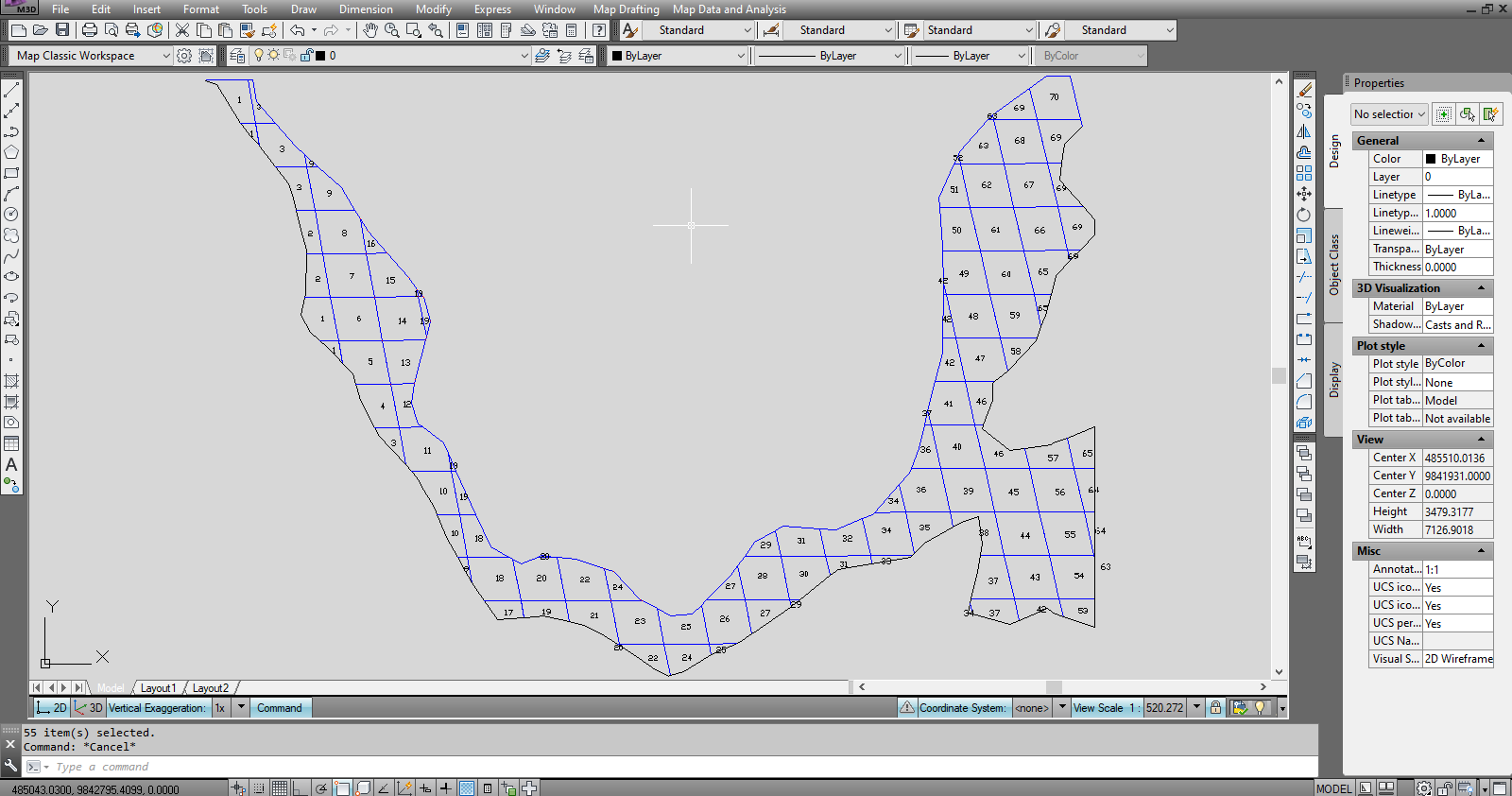Click the Undo arrow icon
The image size is (1512, 796).
[297, 30]
